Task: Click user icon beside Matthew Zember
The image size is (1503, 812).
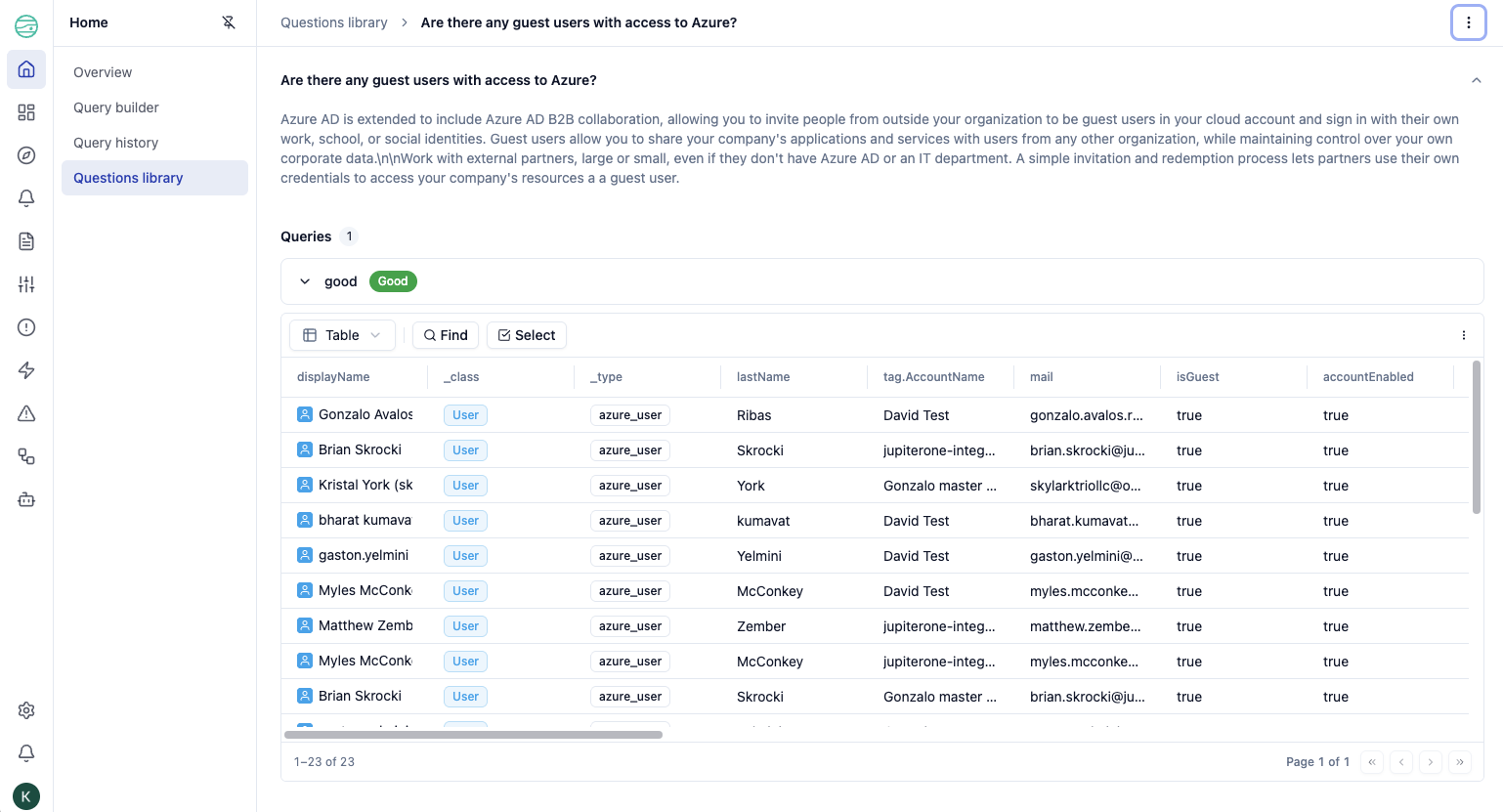Action: 305,625
